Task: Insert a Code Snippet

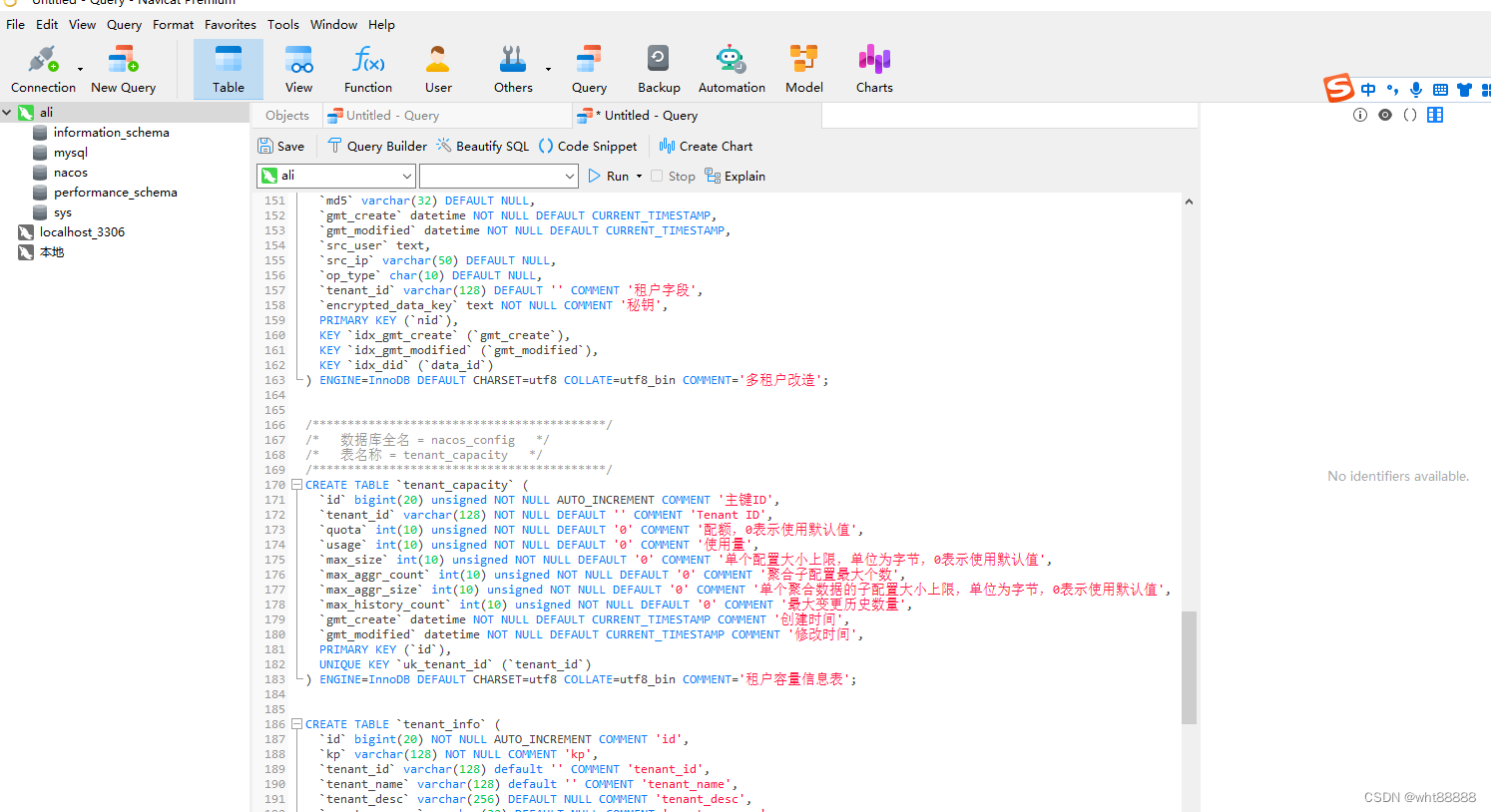Action: coord(588,146)
